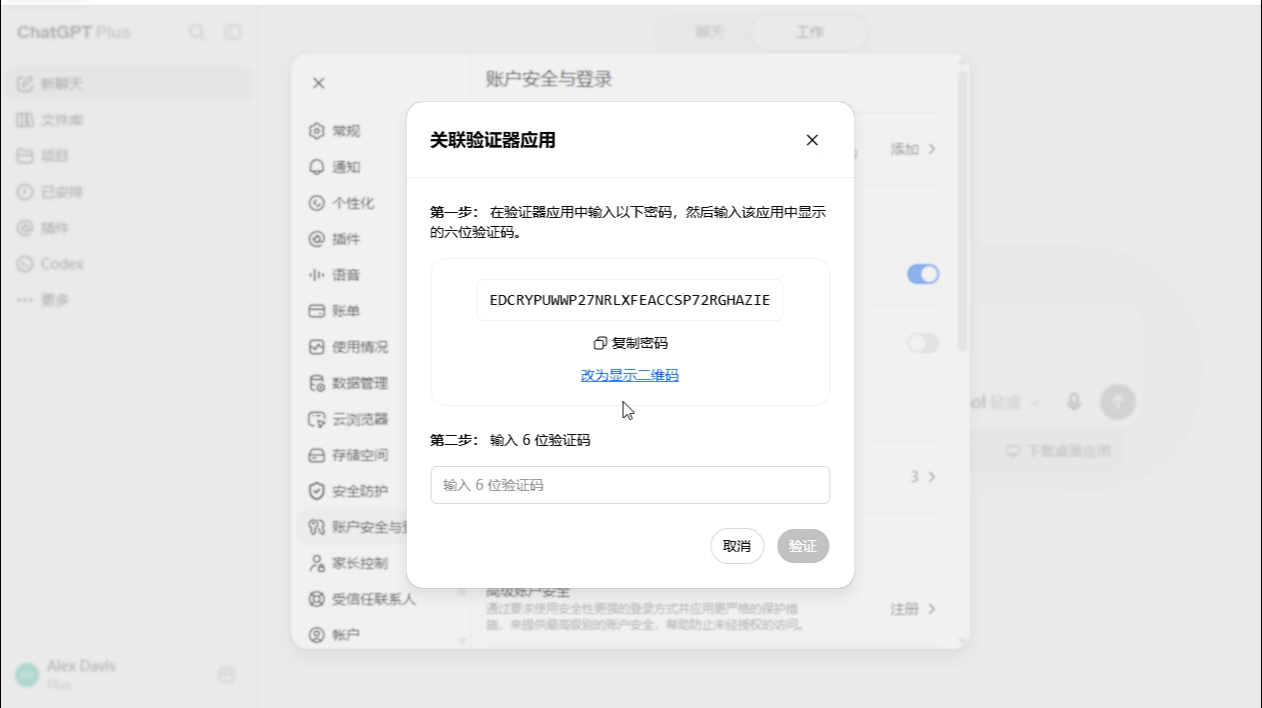Select 账户安全与登录 key icon
This screenshot has width=1262, height=708.
pyautogui.click(x=317, y=527)
